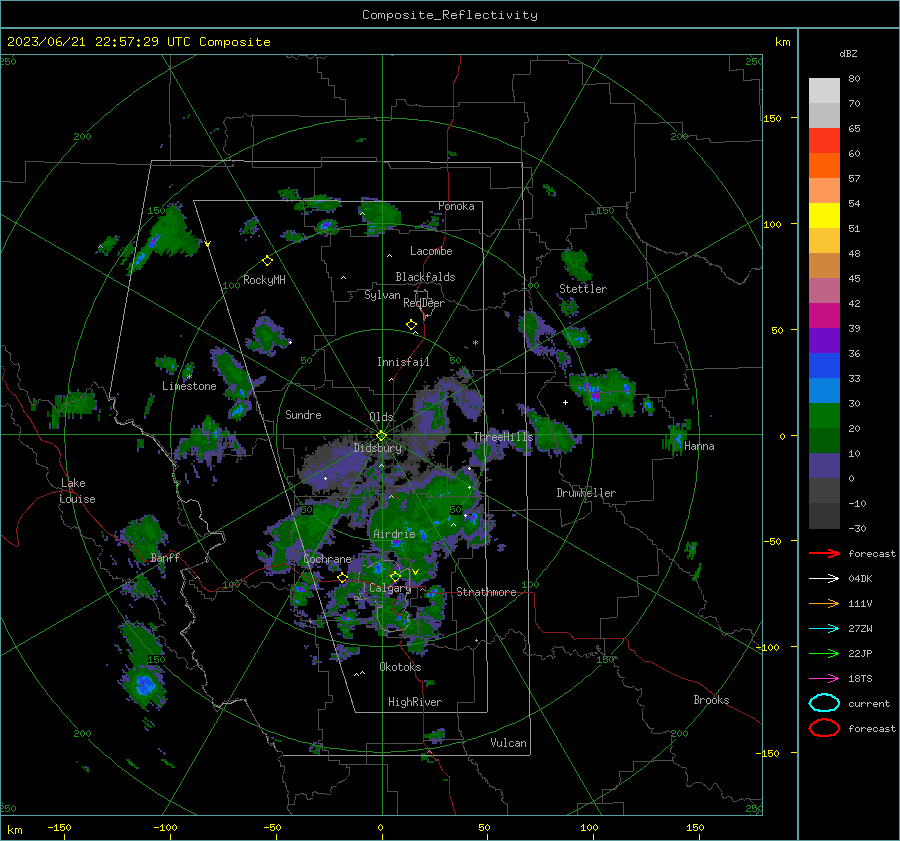Viewport: 900px width, 841px height.
Task: Click the green 22JP arrow legend icon
Action: [824, 653]
